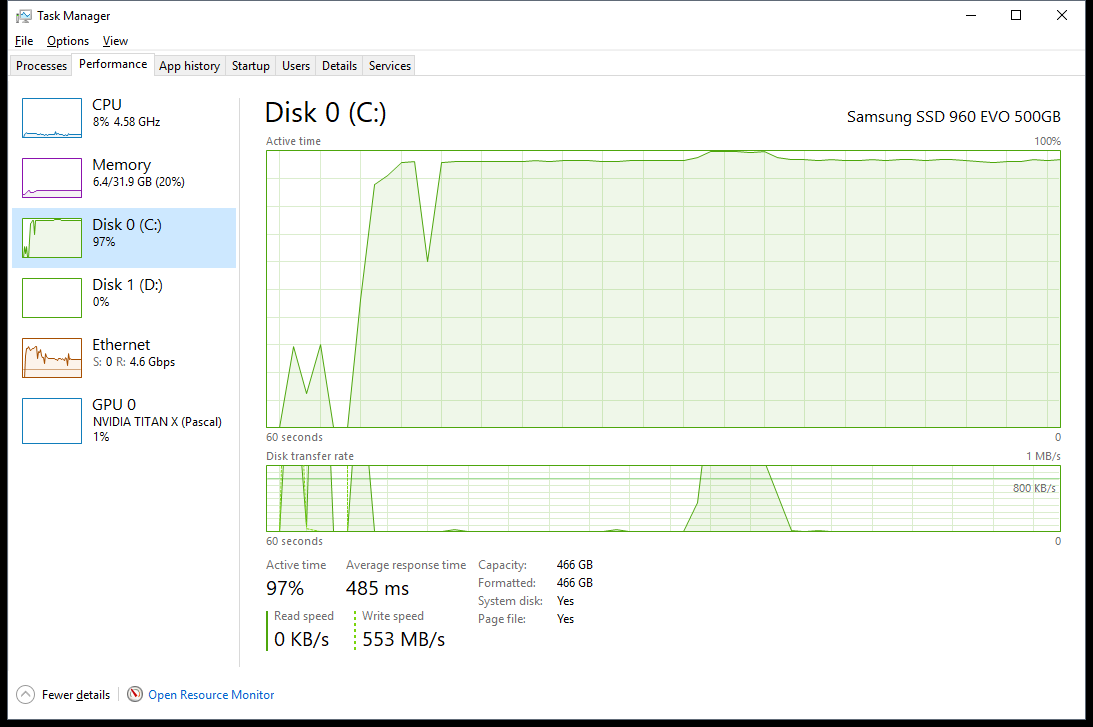Open the Users tab
Image resolution: width=1093 pixels, height=727 pixels.
point(296,66)
